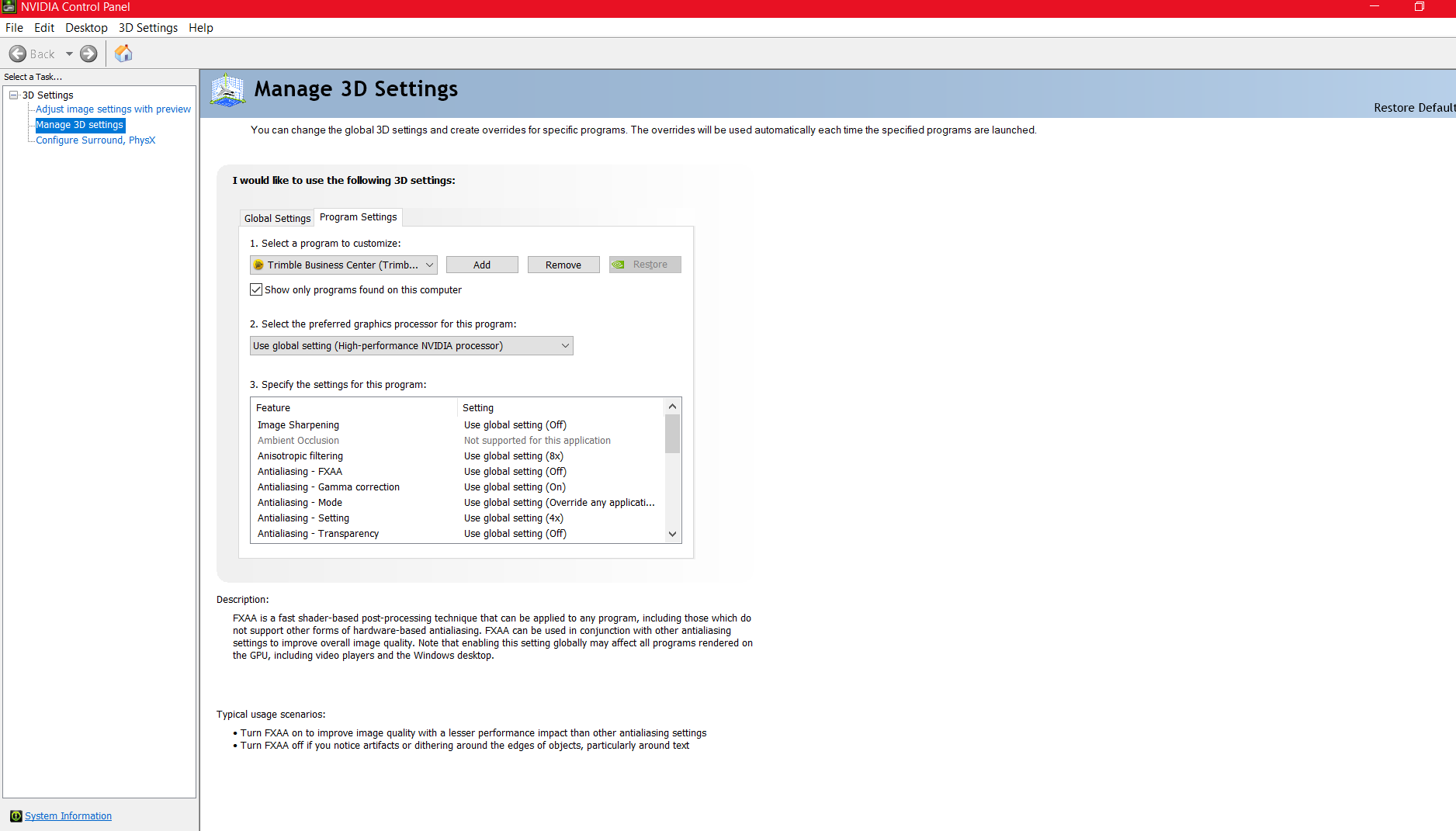
Task: Click the Setting column header
Action: pos(561,408)
